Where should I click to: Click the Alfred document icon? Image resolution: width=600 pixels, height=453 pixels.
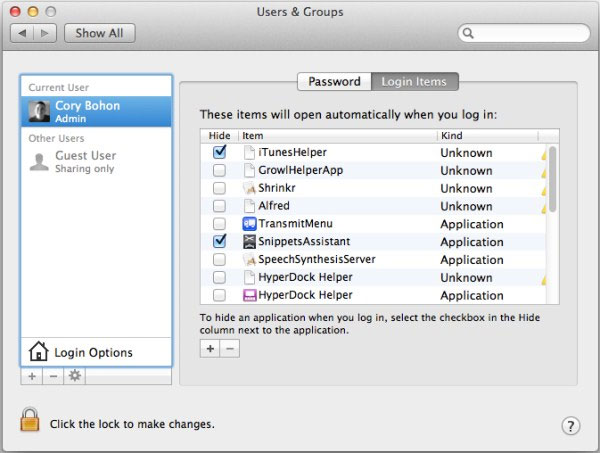point(249,206)
